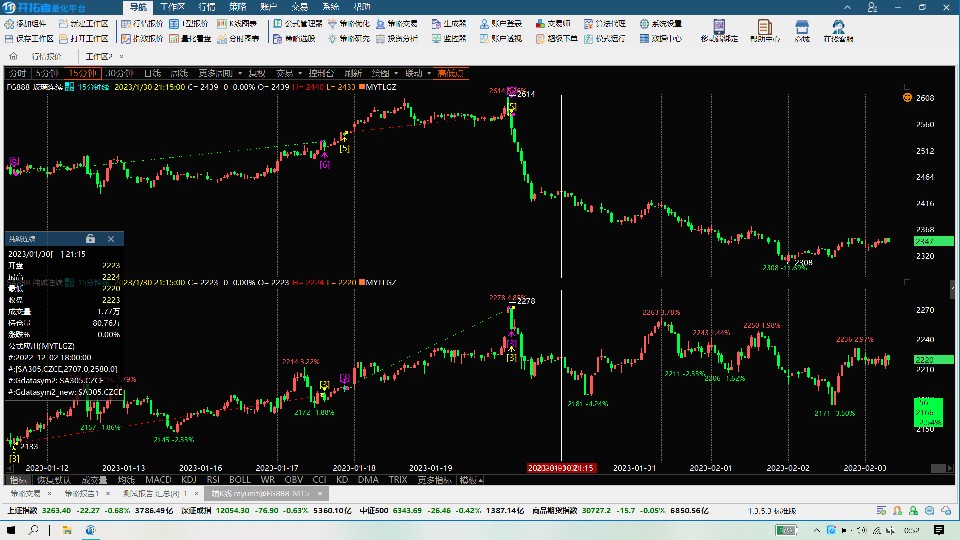This screenshot has height=540, width=960.
Task: Open the 绘图 dropdown arrow
Action: 396,73
